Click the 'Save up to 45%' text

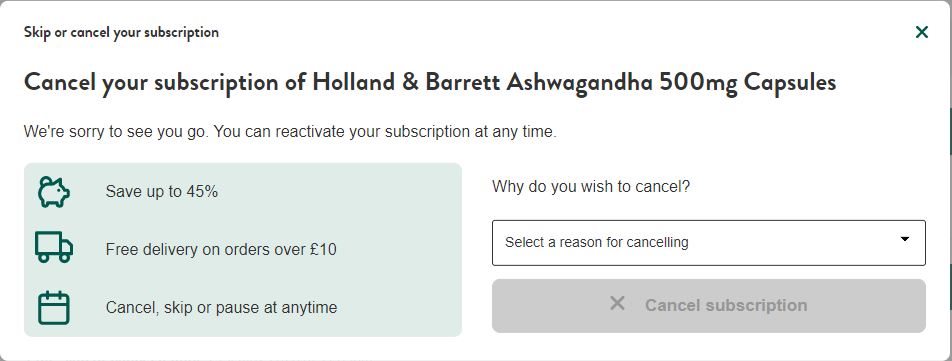(162, 192)
